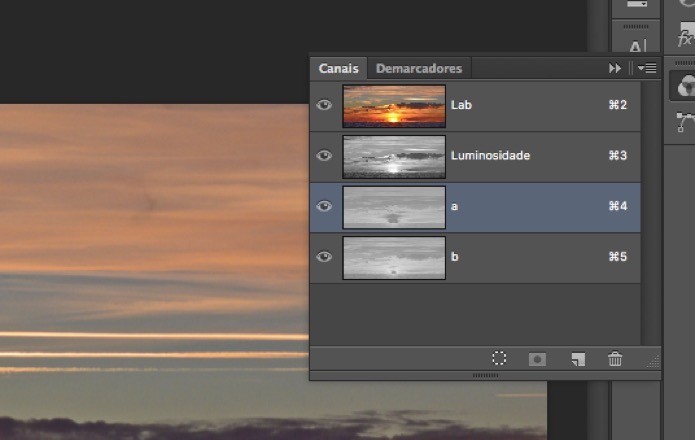Select the Luminosidade channel row
Viewport: 695px width, 440px height.
click(475, 156)
